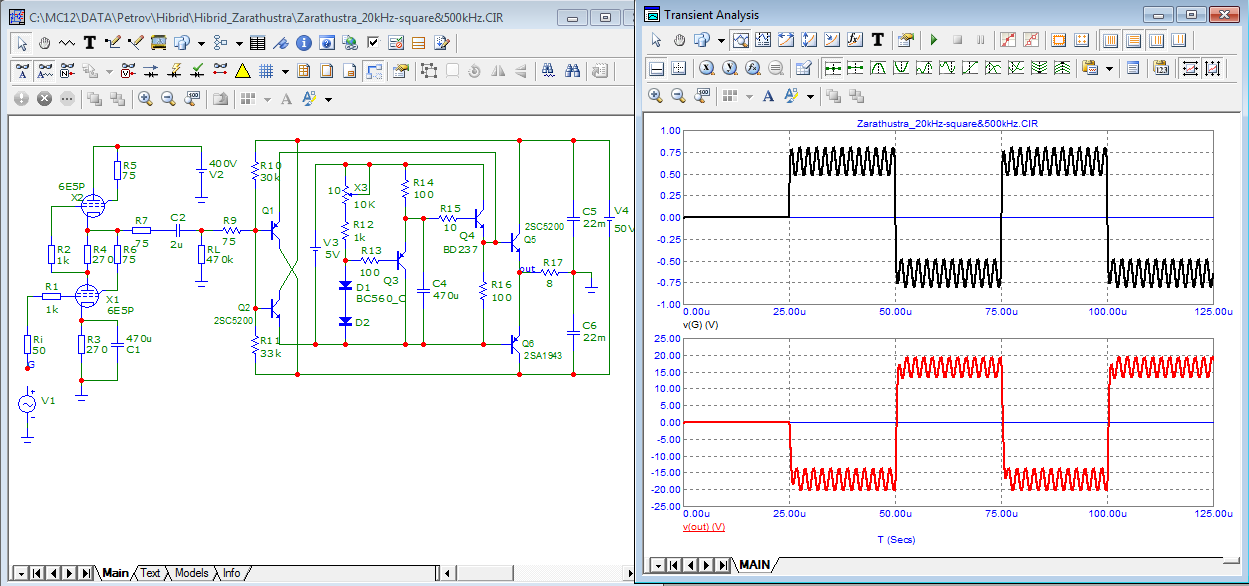Expand the font color dropdown in schematic toolbar

pos(328,100)
